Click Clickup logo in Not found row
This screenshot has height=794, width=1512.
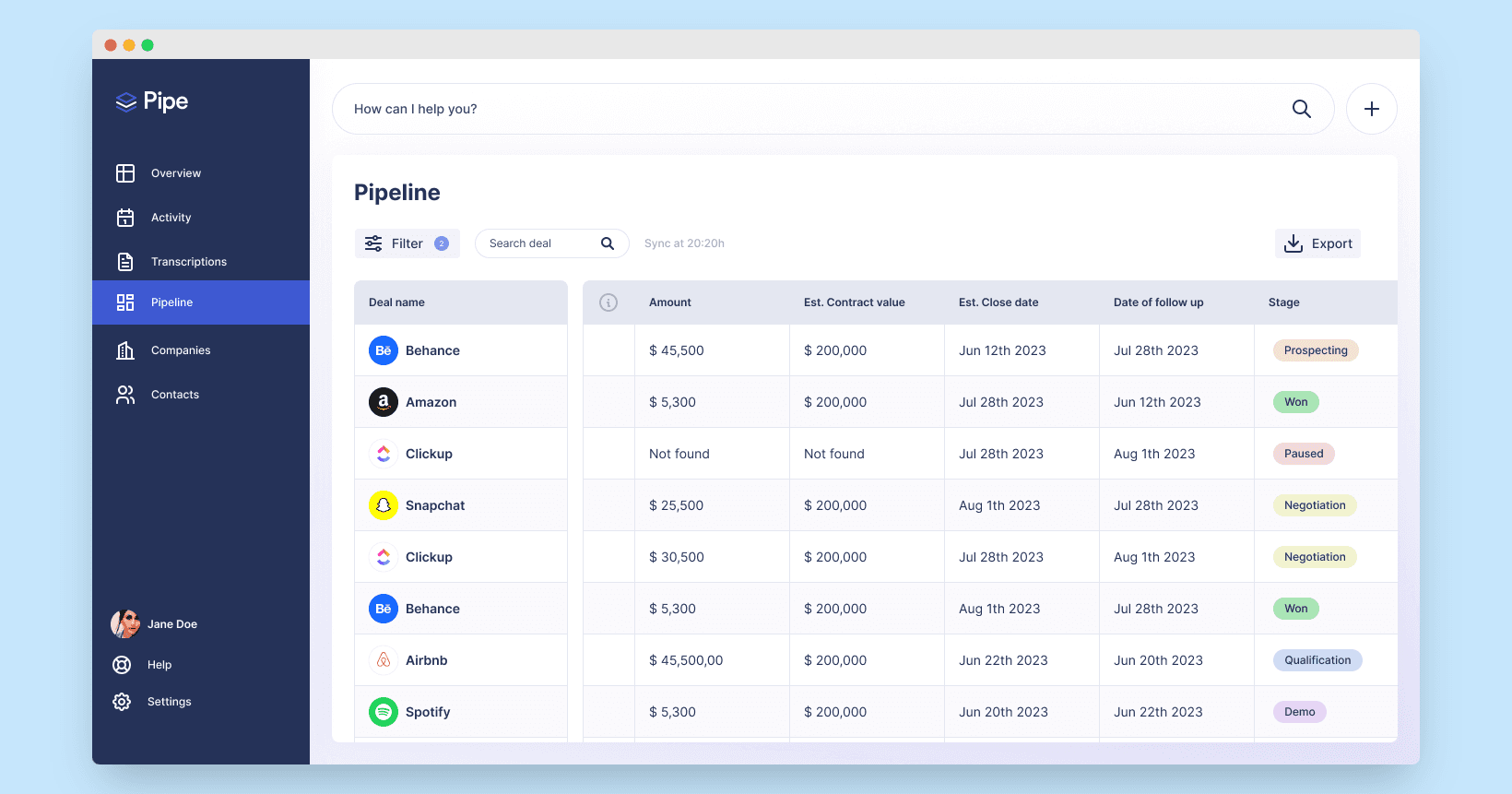(x=384, y=454)
